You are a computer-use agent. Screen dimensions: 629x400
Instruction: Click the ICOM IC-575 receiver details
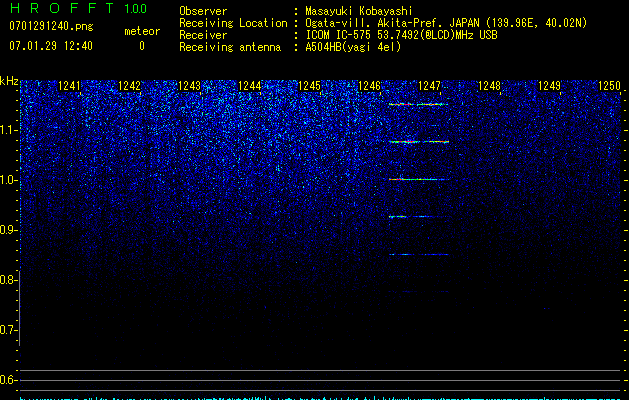401,35
